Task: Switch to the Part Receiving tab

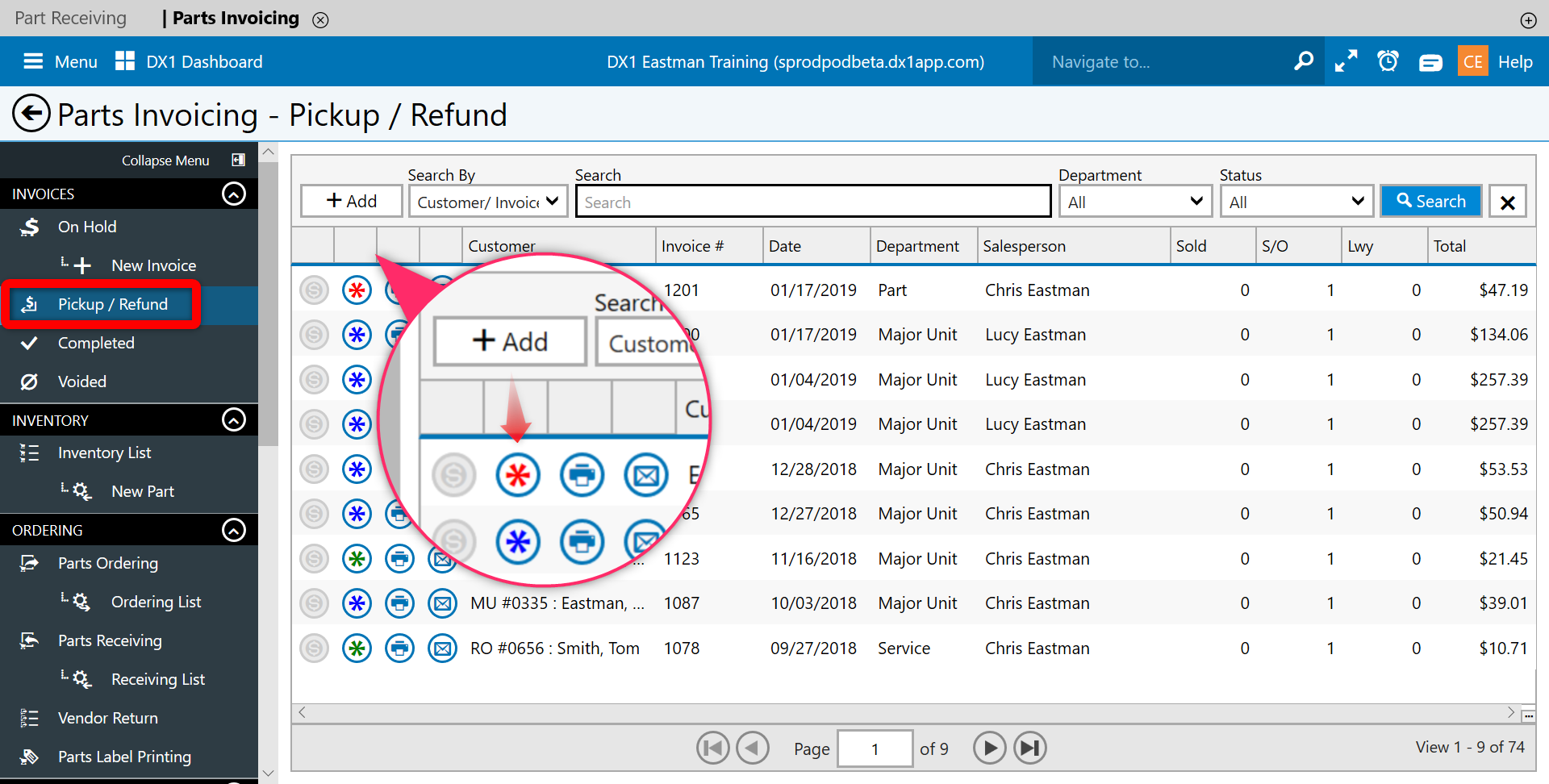Action: (71, 18)
